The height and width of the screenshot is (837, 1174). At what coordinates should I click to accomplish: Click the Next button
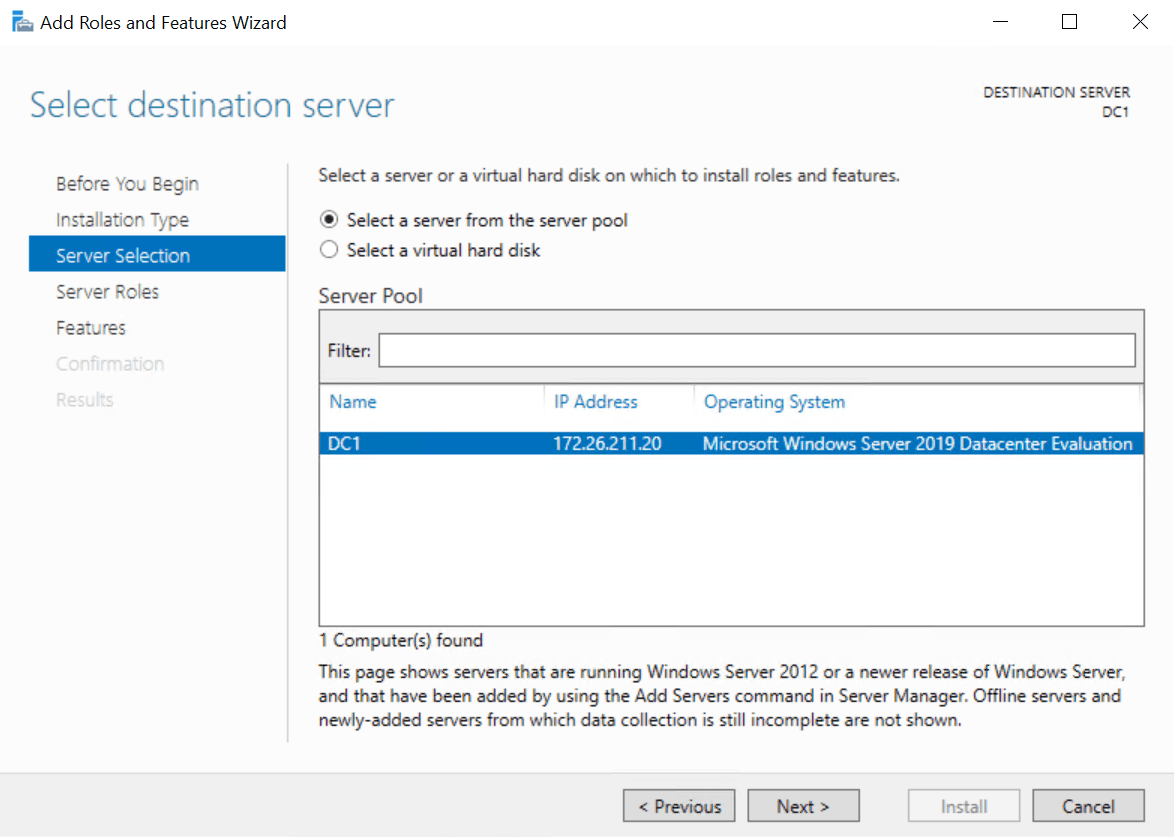tap(803, 805)
